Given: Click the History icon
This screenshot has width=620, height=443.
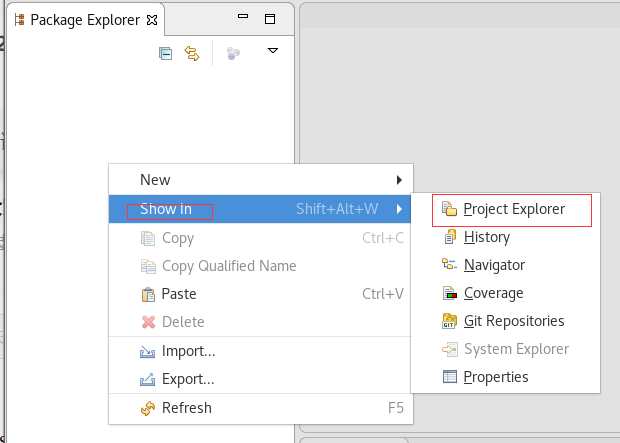Looking at the screenshot, I should (x=450, y=237).
